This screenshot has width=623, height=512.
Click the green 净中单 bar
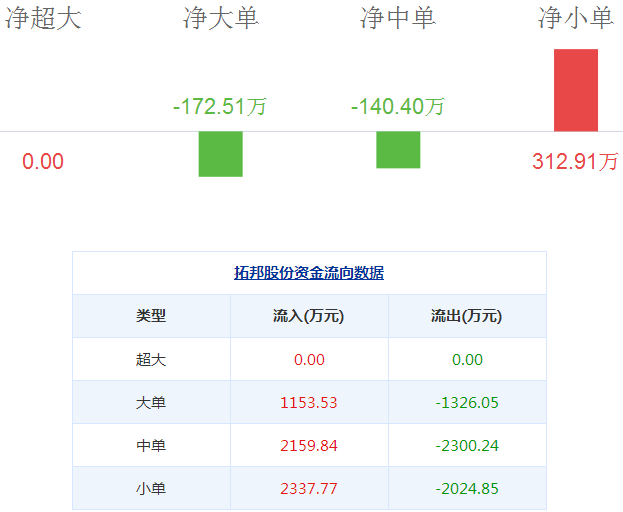pyautogui.click(x=398, y=150)
